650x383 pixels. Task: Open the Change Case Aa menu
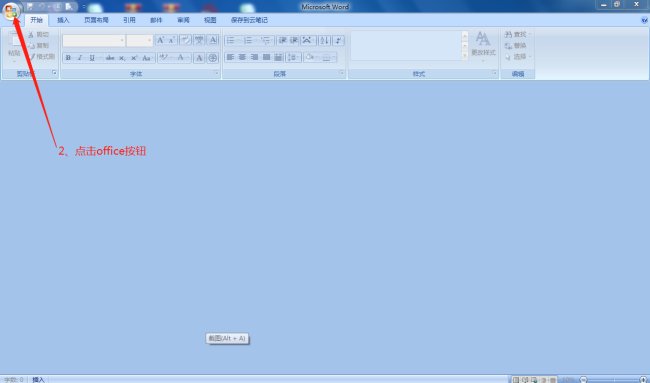[x=146, y=58]
